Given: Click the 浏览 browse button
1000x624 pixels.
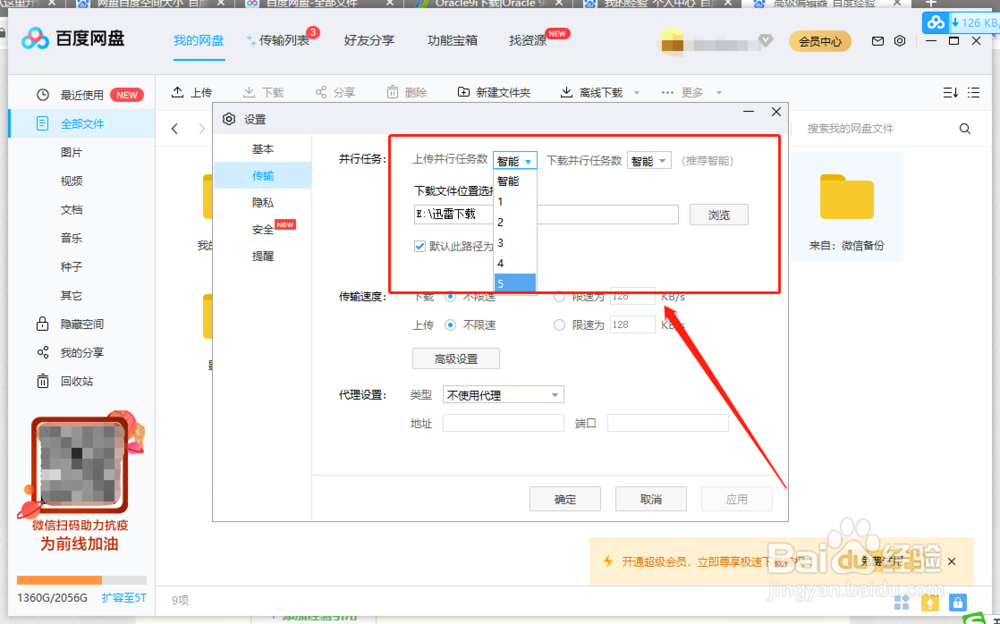Looking at the screenshot, I should click(x=719, y=215).
